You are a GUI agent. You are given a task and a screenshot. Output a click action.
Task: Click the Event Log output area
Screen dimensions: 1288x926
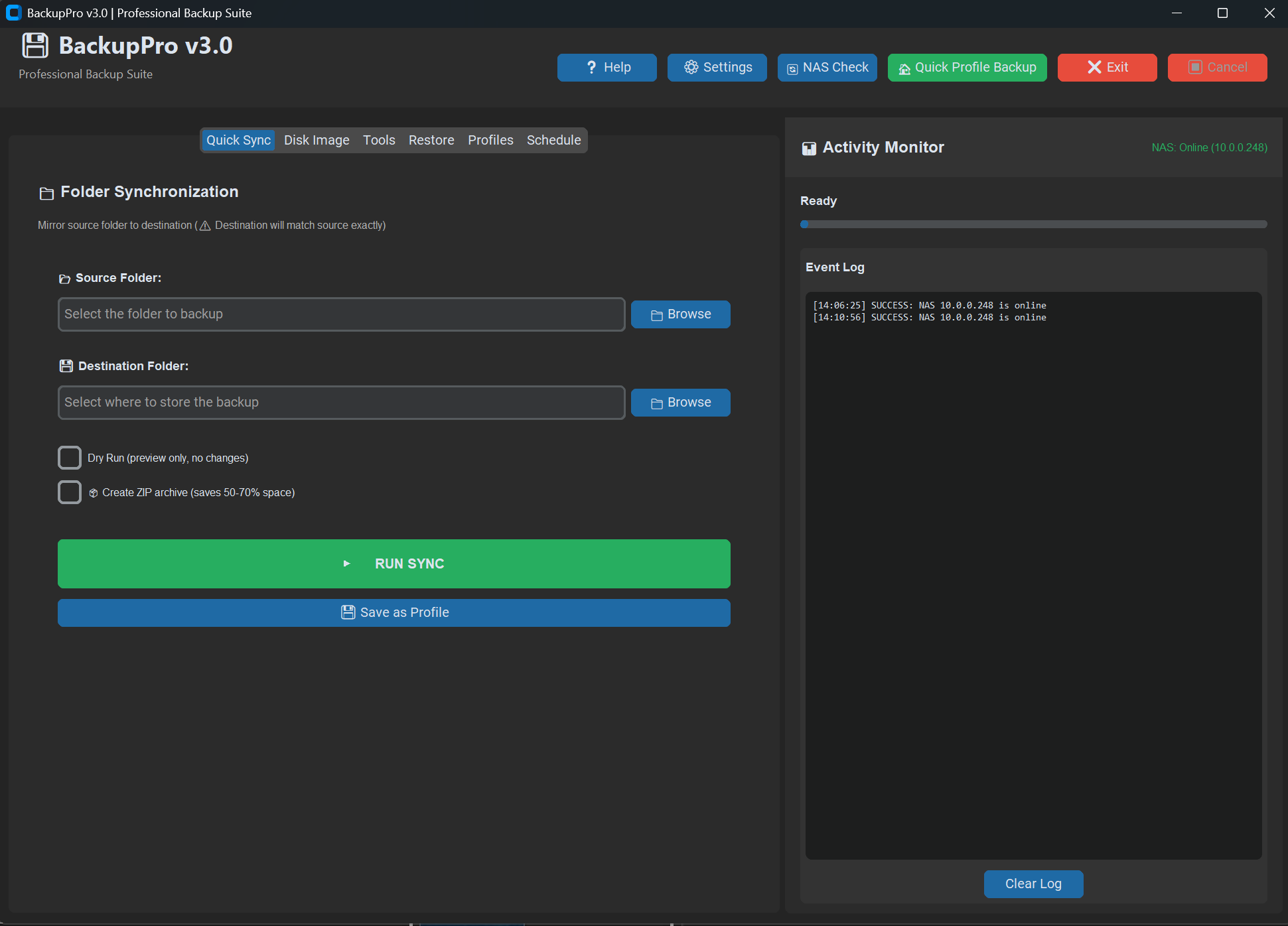(1034, 576)
